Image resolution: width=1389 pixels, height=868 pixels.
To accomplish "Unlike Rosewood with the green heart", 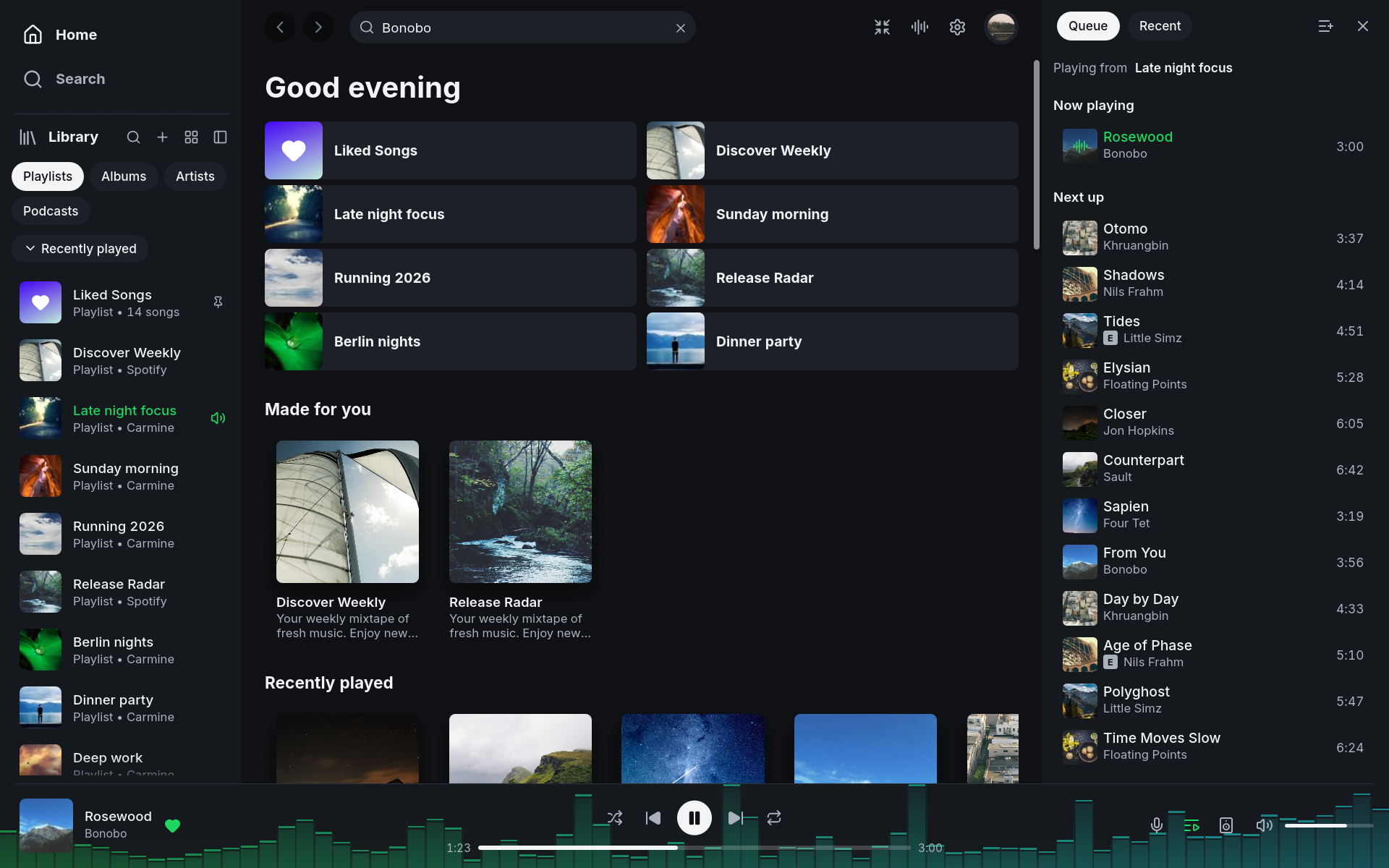I will click(x=172, y=825).
